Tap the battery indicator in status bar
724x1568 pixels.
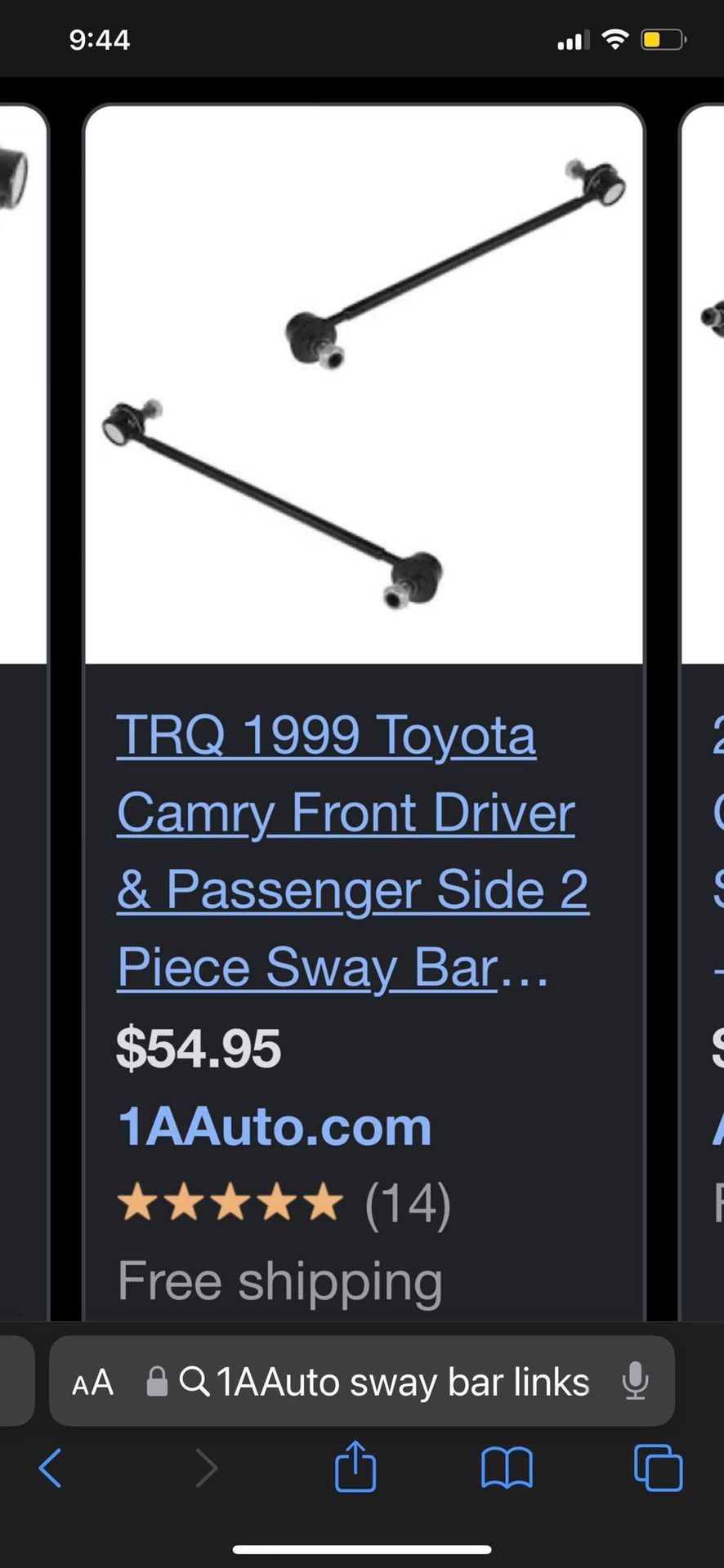664,39
